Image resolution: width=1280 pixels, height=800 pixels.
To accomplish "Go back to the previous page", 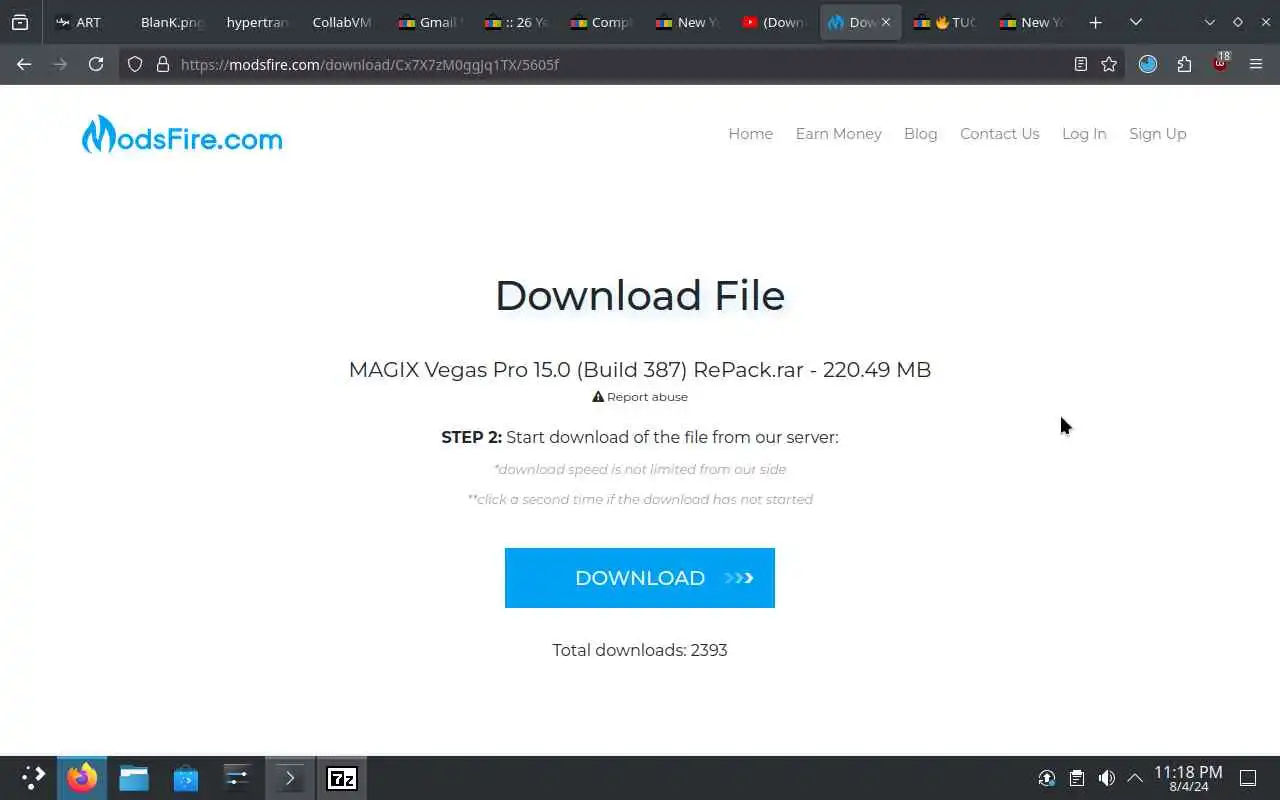I will [24, 64].
